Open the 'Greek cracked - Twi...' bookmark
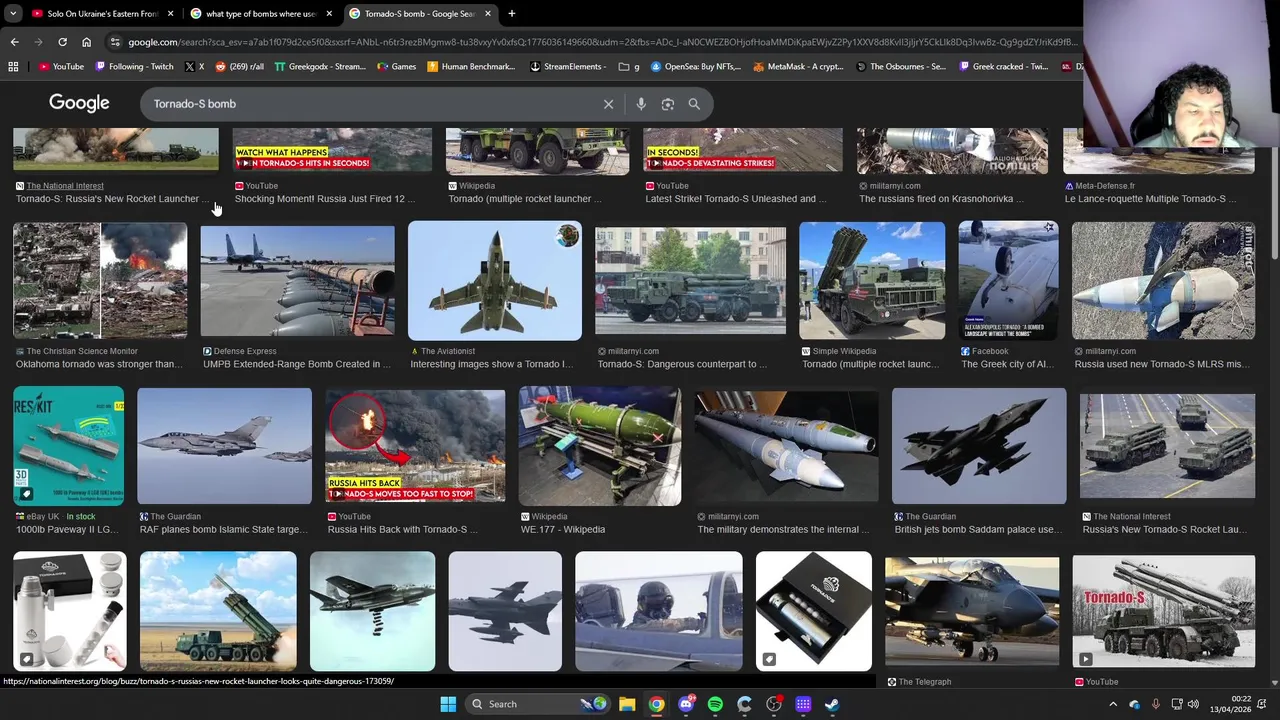 point(1003,67)
